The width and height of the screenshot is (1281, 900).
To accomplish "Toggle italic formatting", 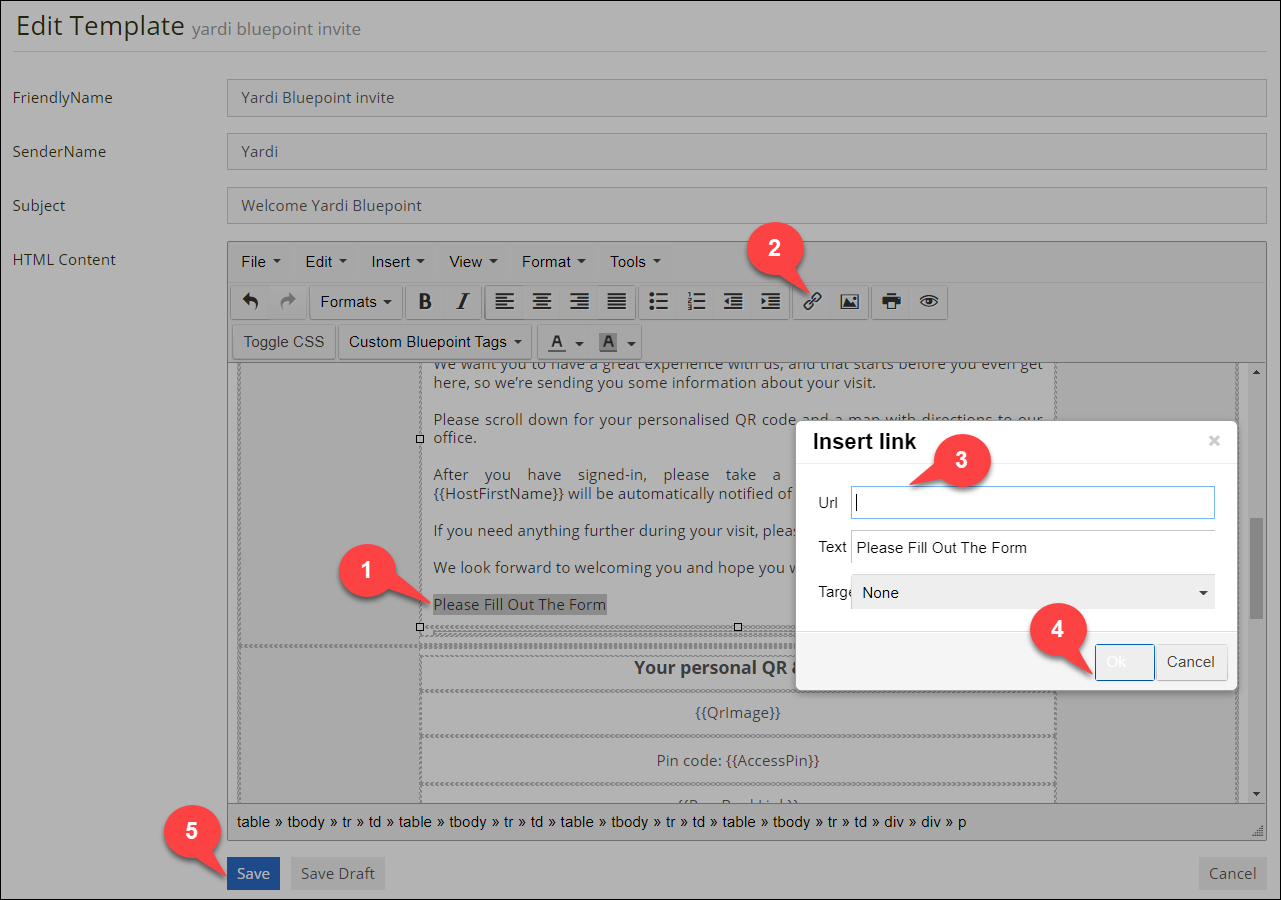I will coord(462,301).
